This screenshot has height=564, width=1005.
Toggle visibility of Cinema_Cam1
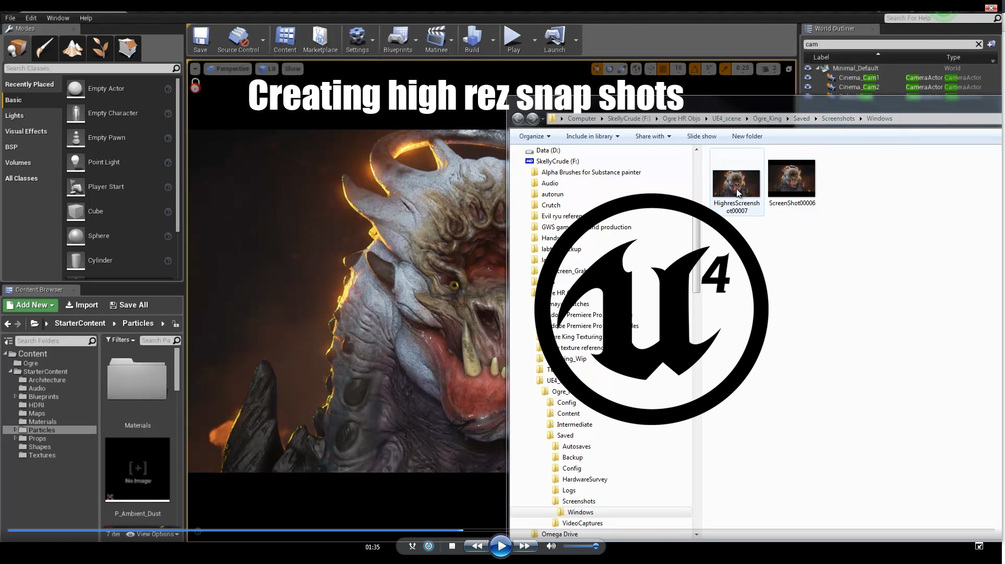tap(808, 78)
